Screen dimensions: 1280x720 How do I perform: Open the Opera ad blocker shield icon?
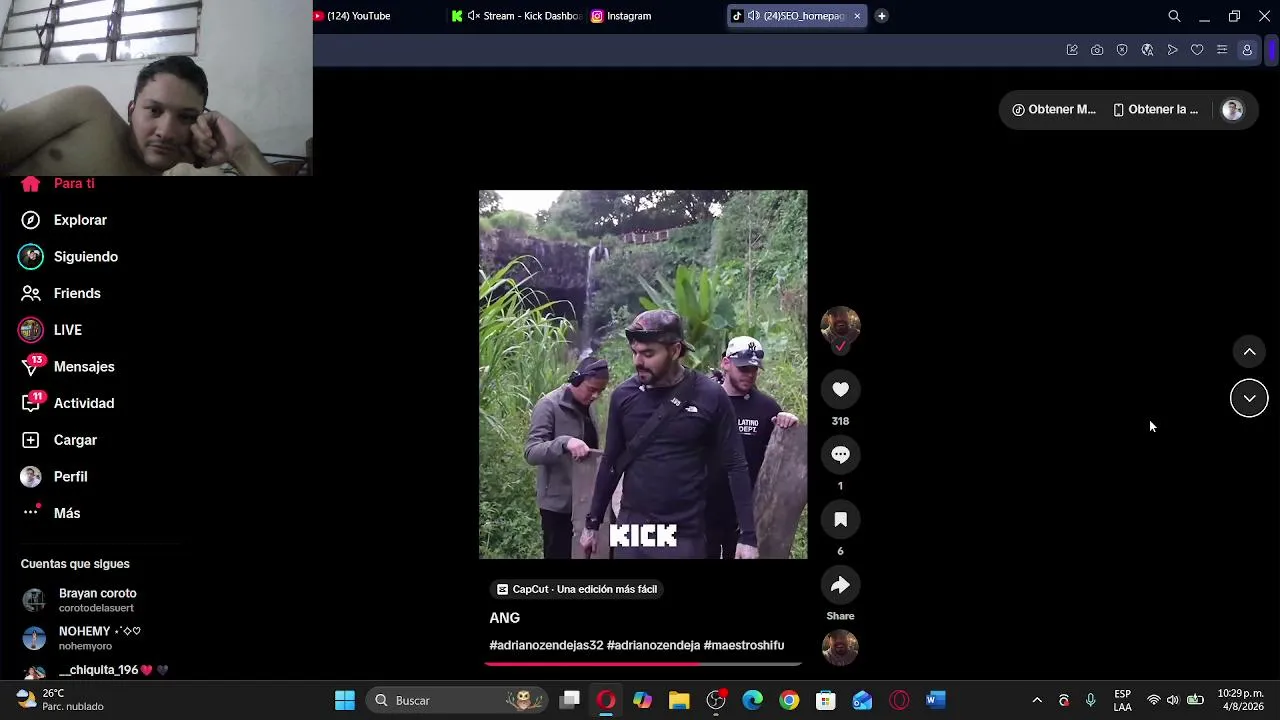click(1122, 50)
